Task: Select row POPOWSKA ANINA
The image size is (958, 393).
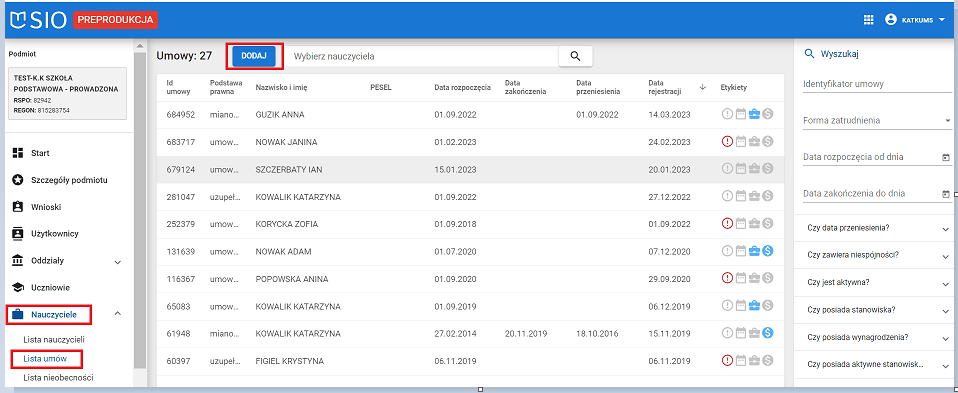Action: [470, 278]
